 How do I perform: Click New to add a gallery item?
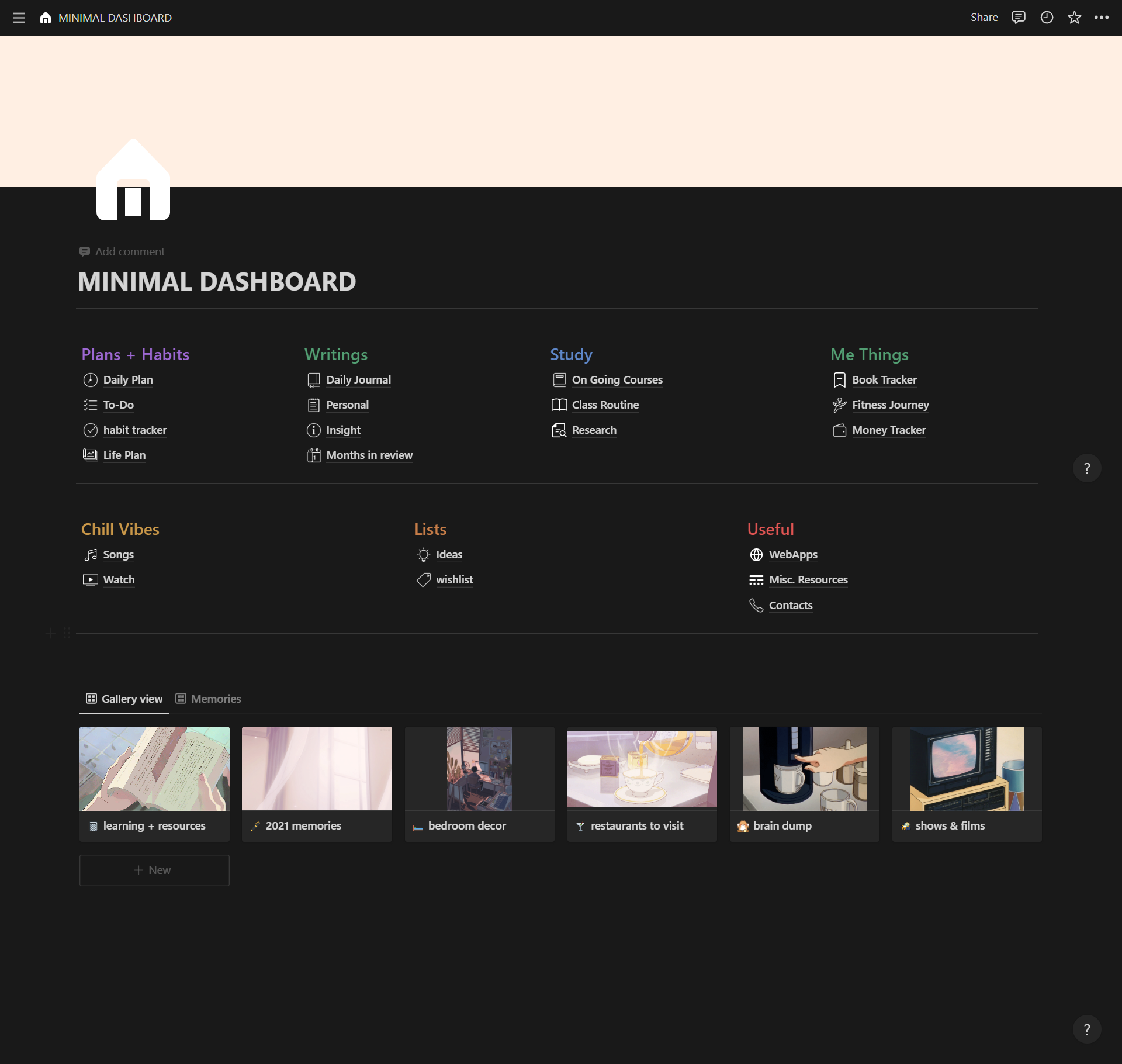point(154,870)
